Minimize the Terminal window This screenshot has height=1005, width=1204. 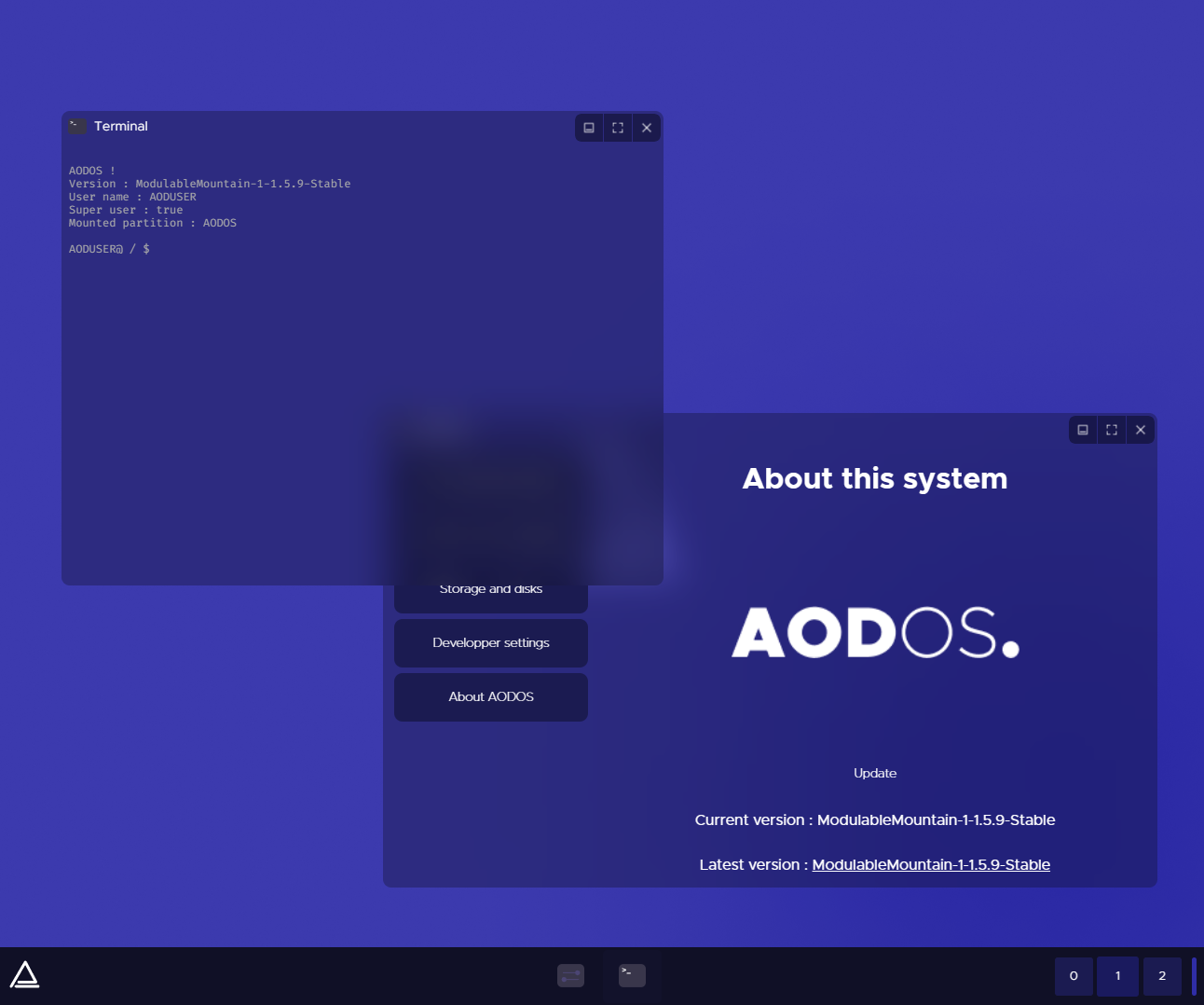(589, 128)
